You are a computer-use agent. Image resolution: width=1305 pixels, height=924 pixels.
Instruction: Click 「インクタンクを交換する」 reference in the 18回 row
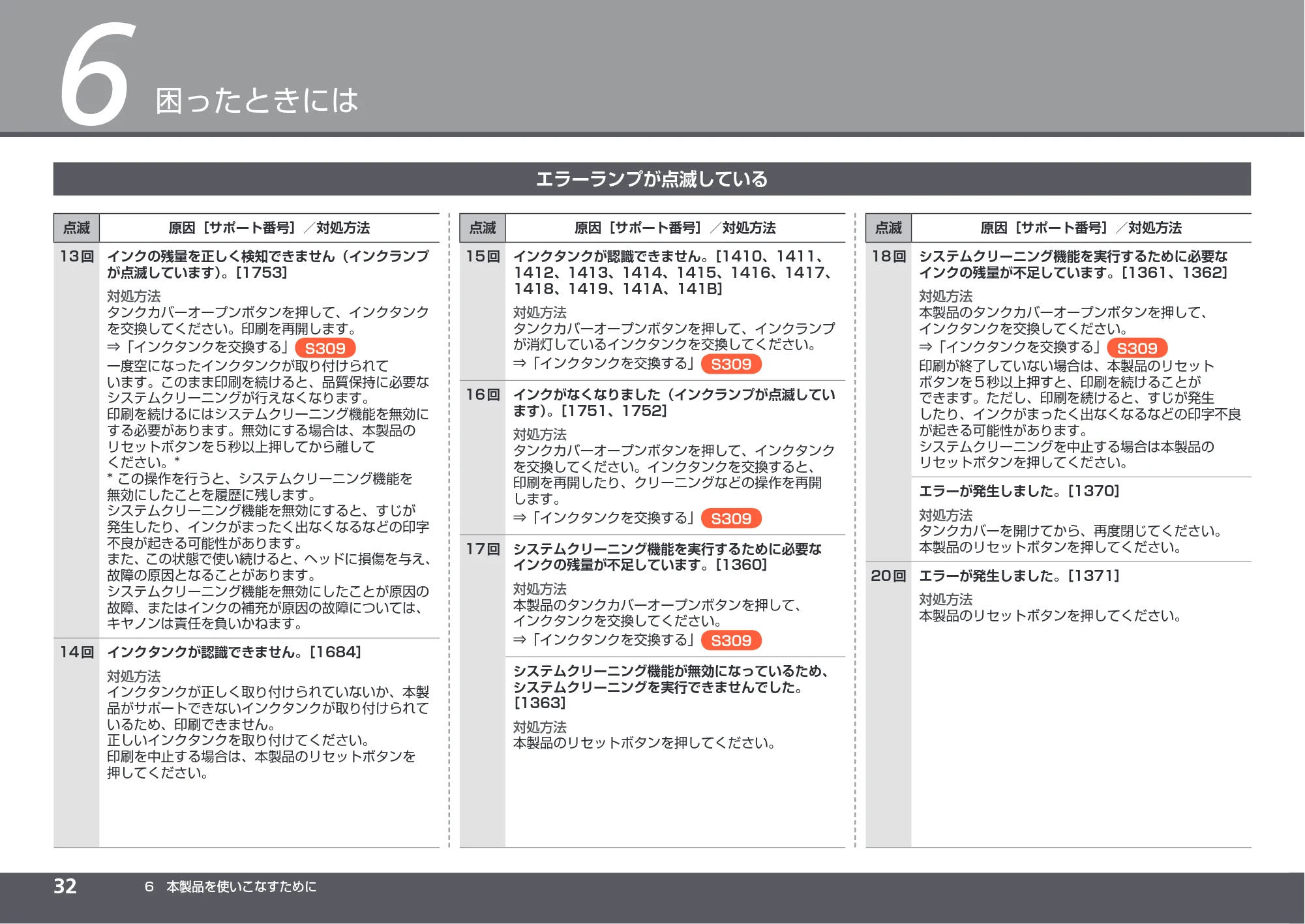(1011, 348)
